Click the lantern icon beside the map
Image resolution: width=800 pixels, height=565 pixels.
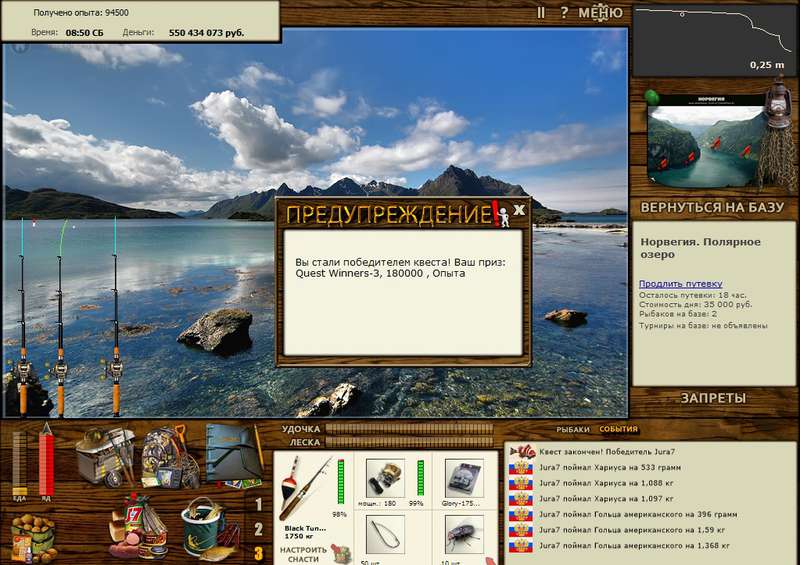click(x=778, y=102)
